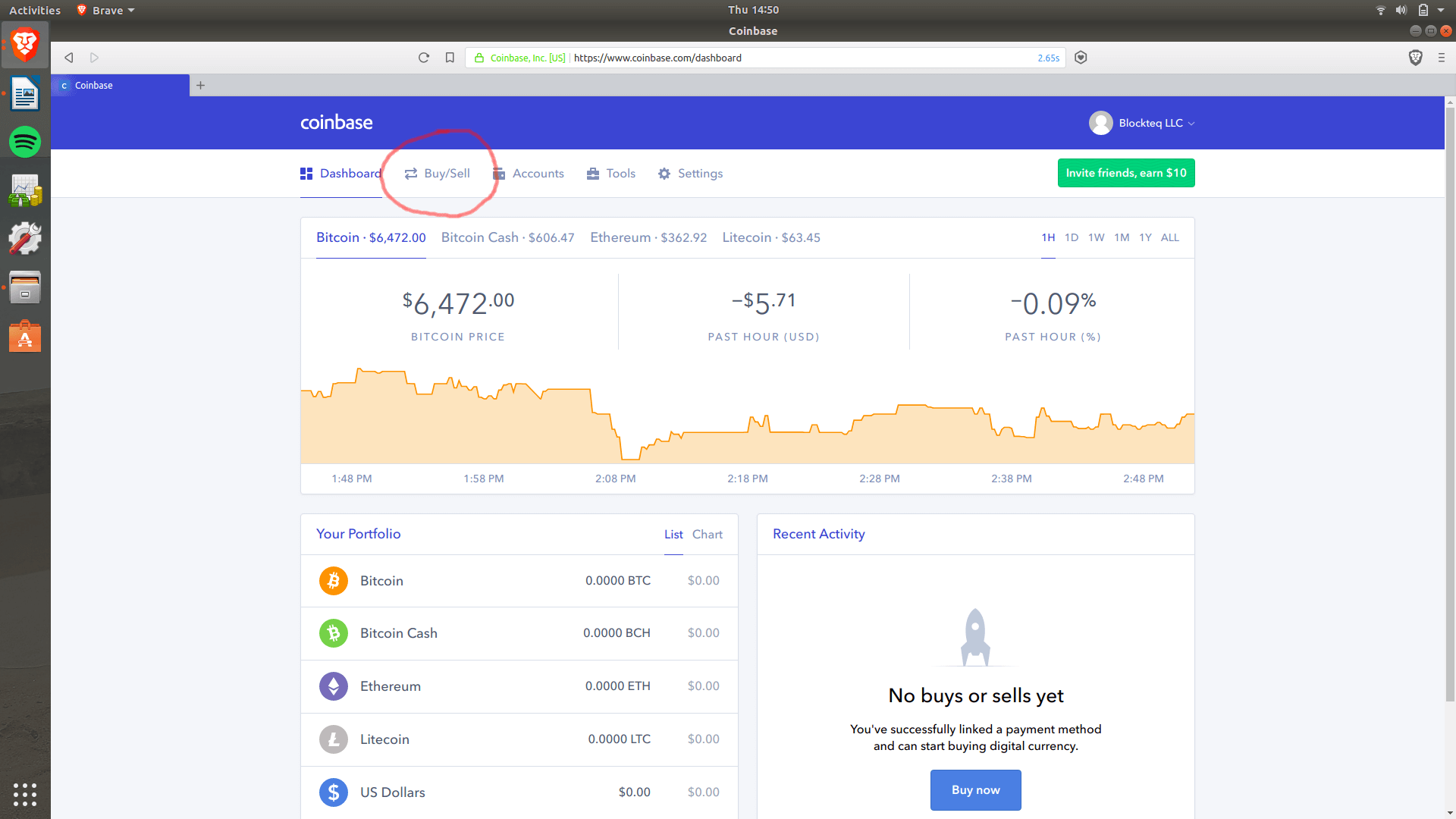Click the Bitcoin Cash green coin icon
Screen dimensions: 1456x819
(333, 633)
